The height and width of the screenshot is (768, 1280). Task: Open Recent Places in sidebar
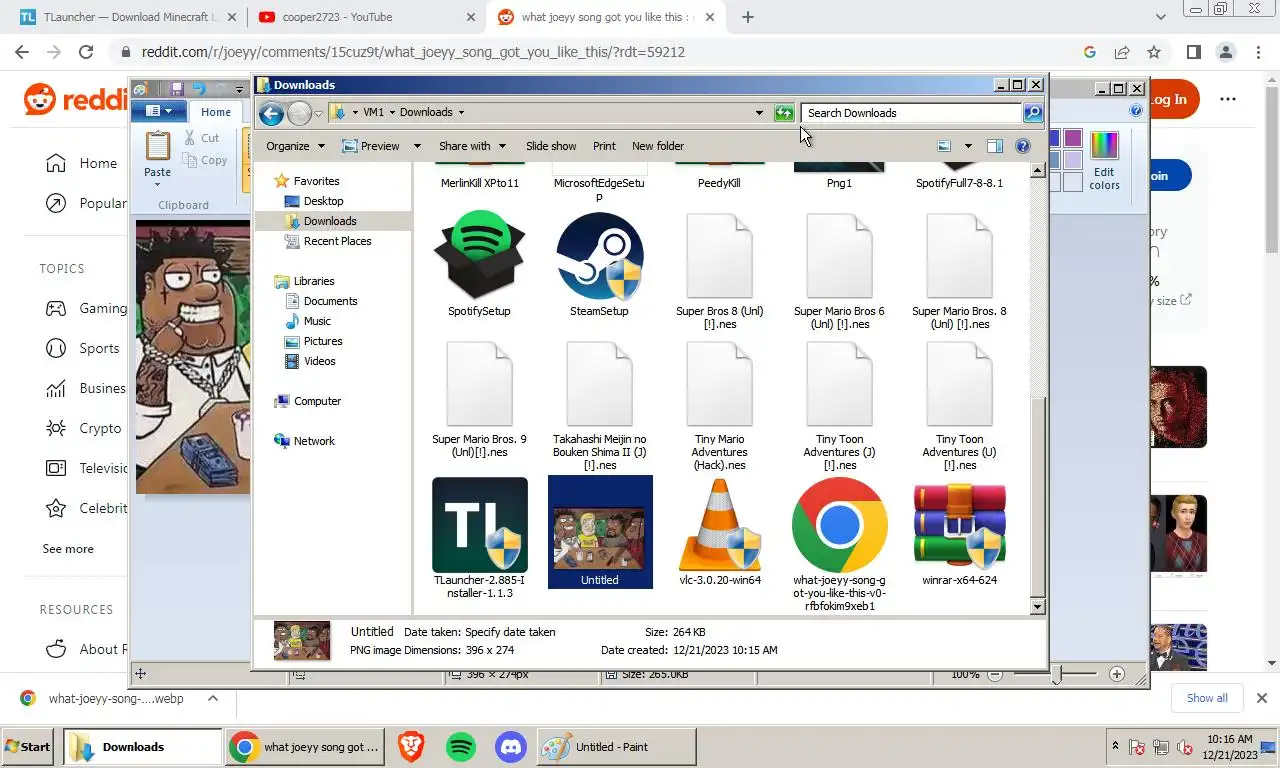click(337, 241)
